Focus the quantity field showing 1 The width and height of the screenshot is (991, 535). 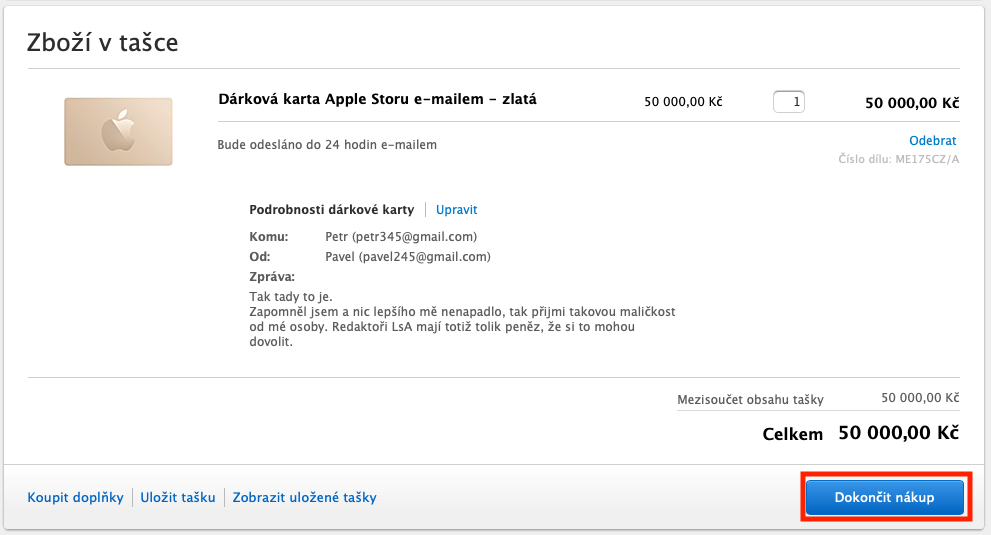[789, 102]
